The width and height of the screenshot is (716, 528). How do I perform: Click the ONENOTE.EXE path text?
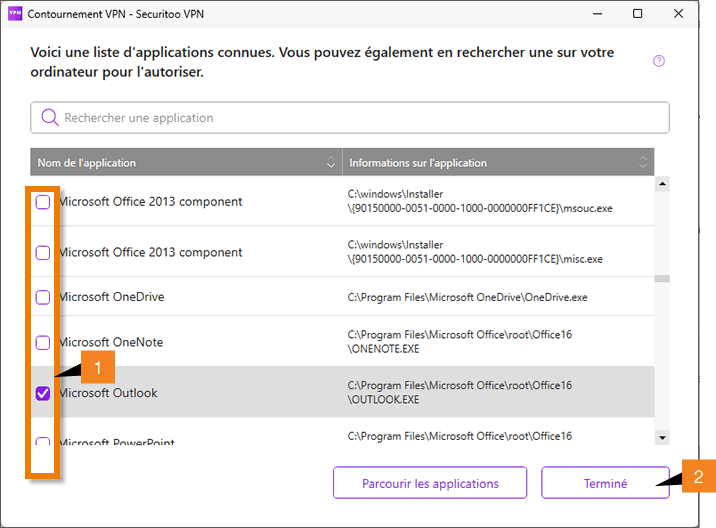(459, 342)
